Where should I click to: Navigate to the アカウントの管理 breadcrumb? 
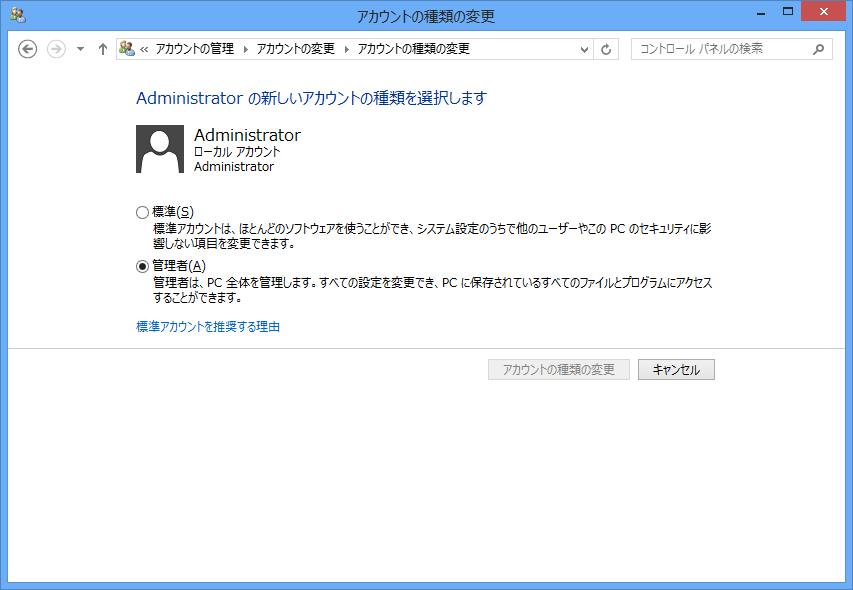coord(196,49)
